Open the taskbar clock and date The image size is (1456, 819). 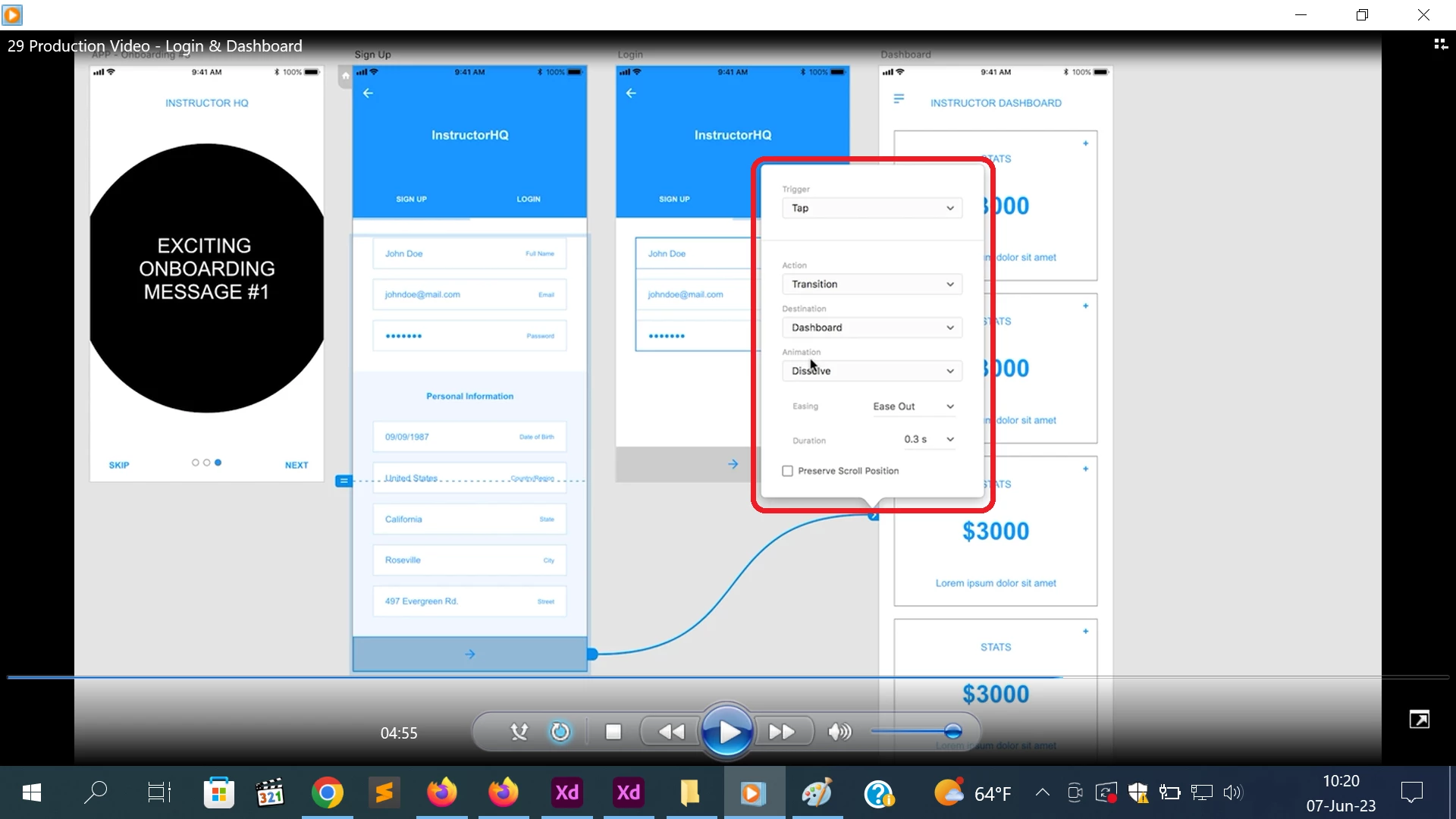click(1340, 793)
